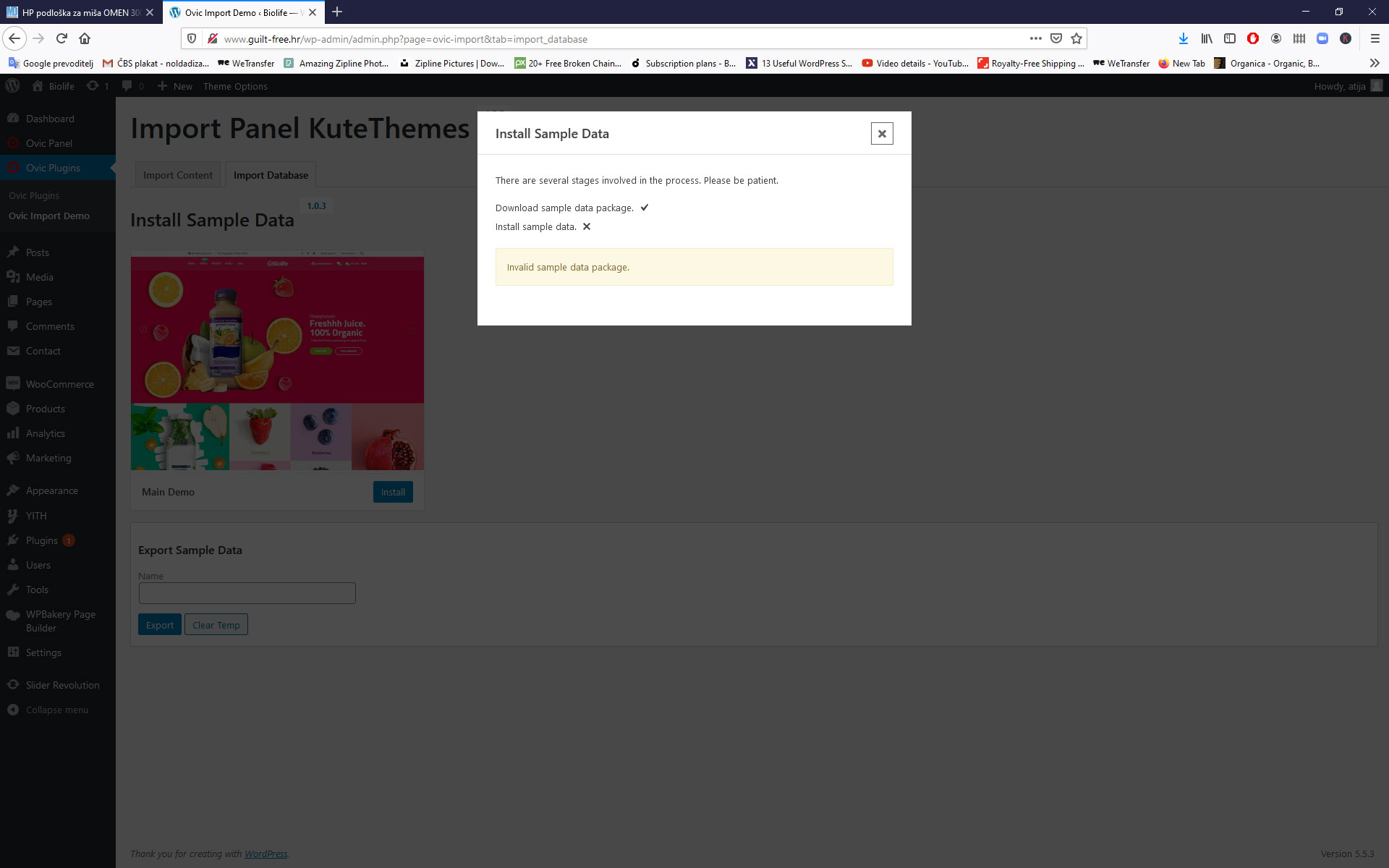
Task: Open the Firefox hamburger menu
Action: [1375, 38]
